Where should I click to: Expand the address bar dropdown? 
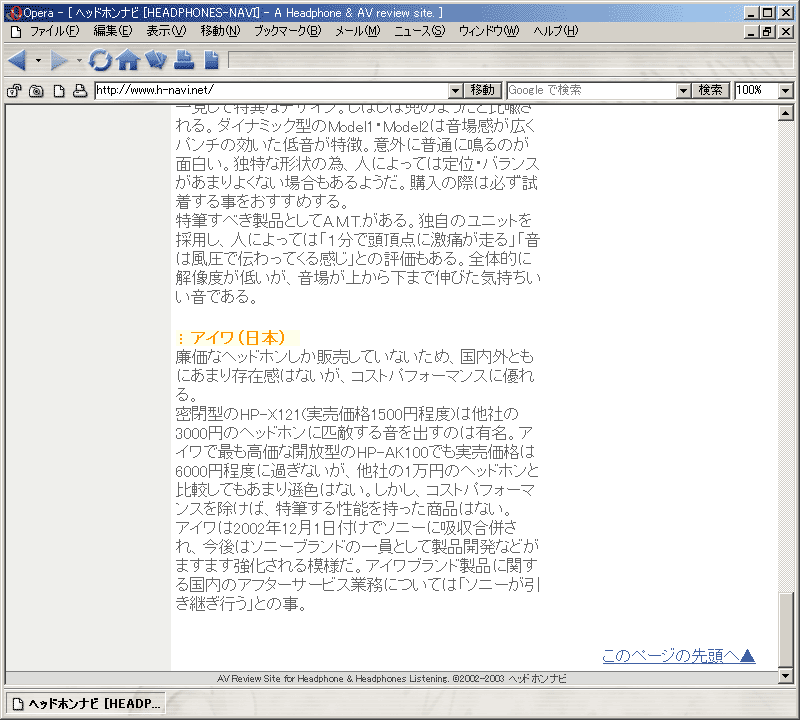(456, 91)
